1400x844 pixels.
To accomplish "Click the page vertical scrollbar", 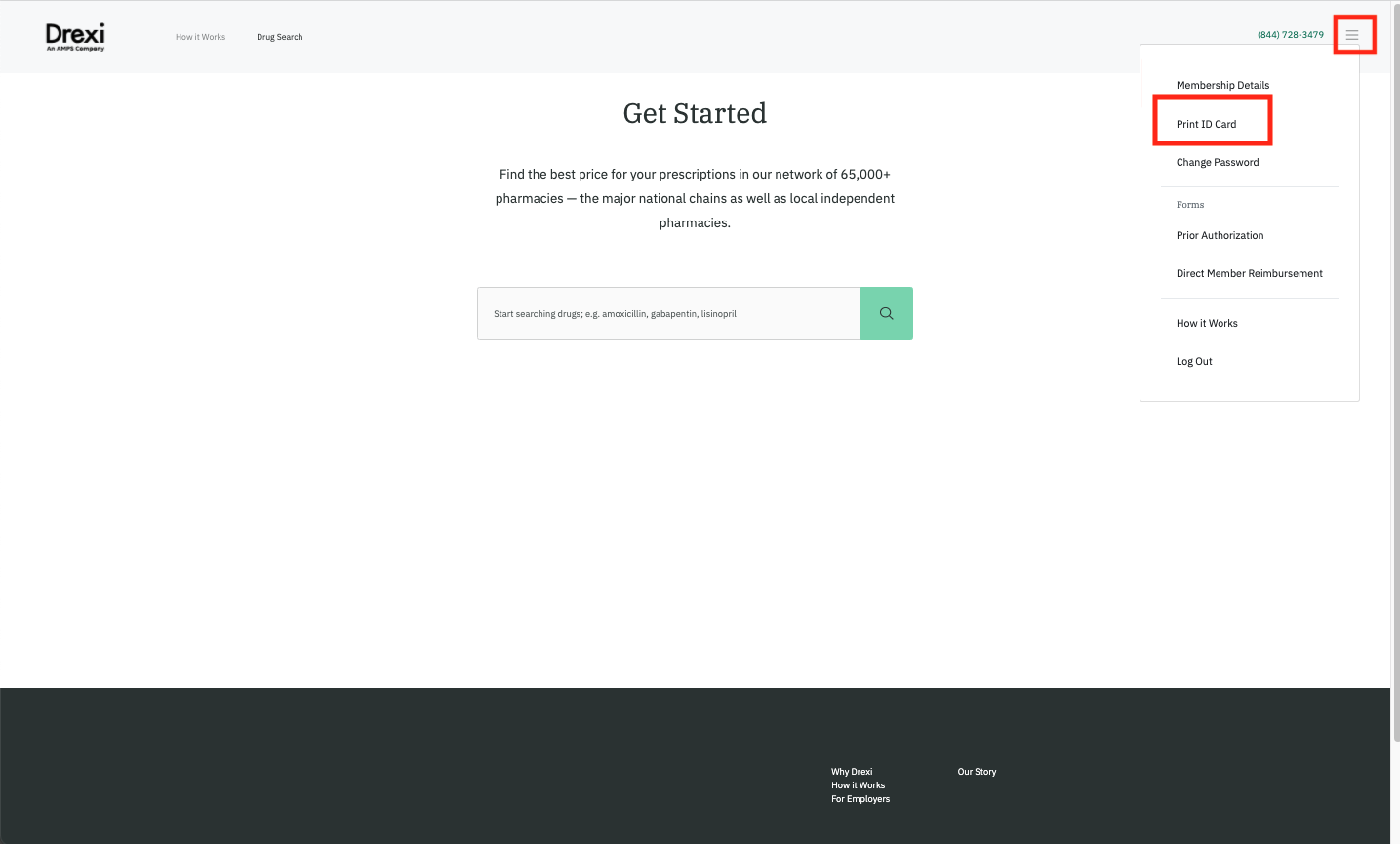I will 1395,390.
